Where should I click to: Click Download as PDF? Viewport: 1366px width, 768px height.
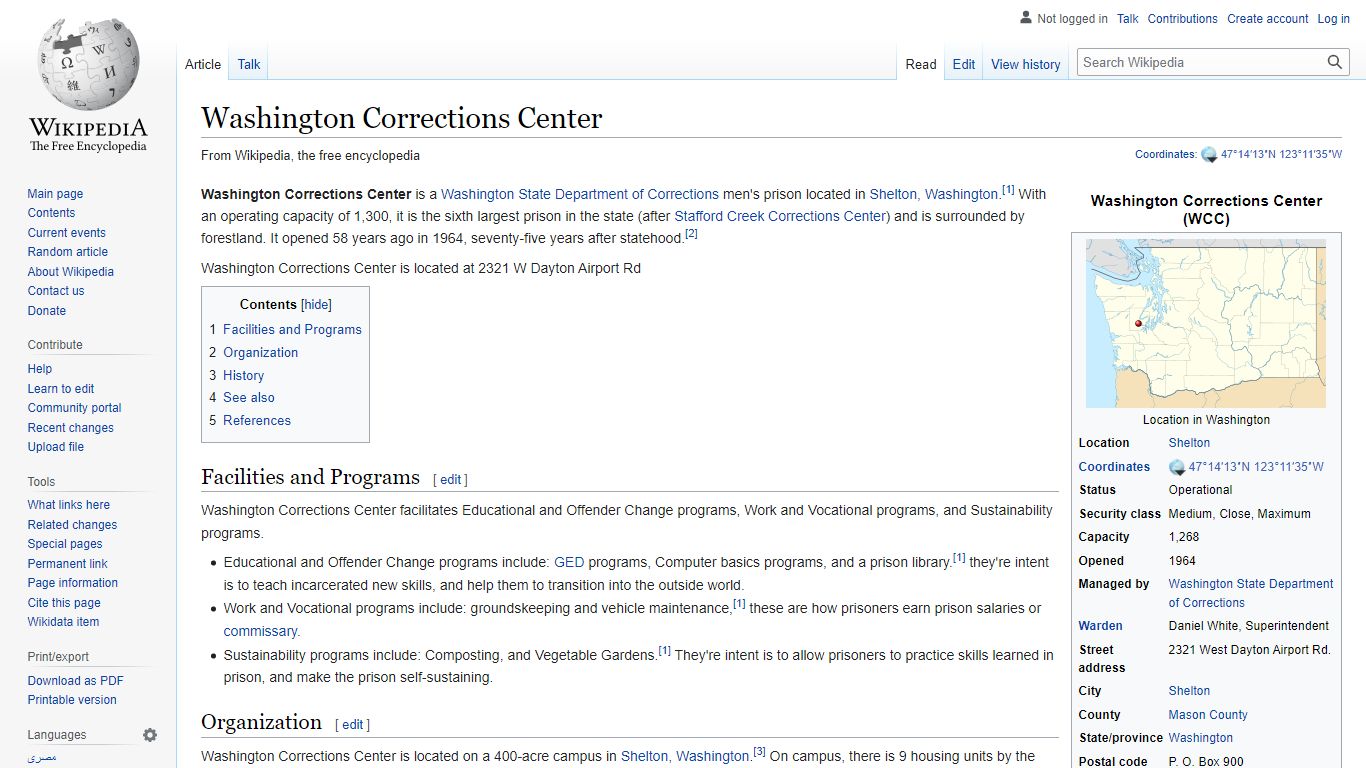(x=75, y=681)
